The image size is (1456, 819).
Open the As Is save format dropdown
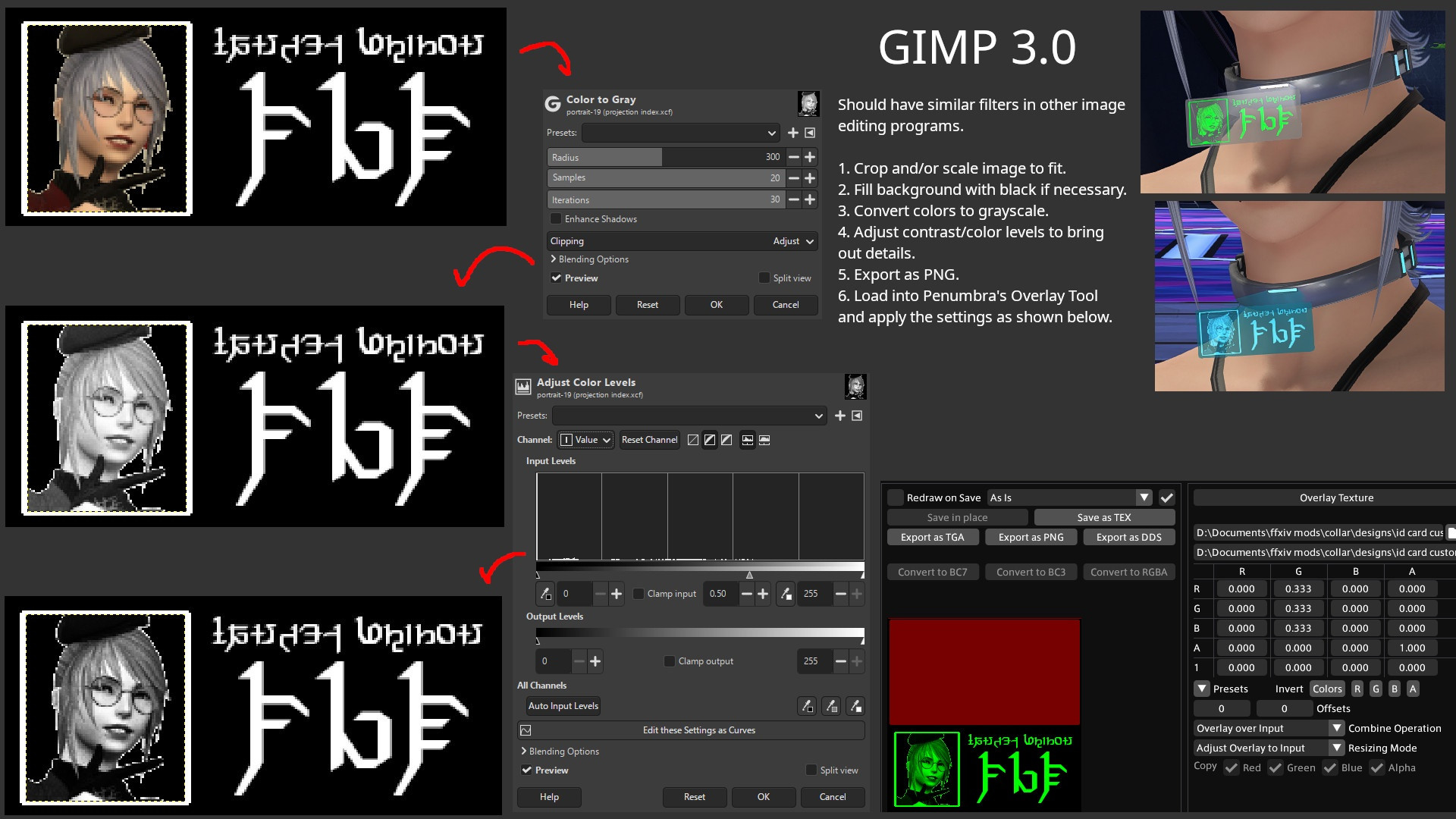[x=1069, y=497]
